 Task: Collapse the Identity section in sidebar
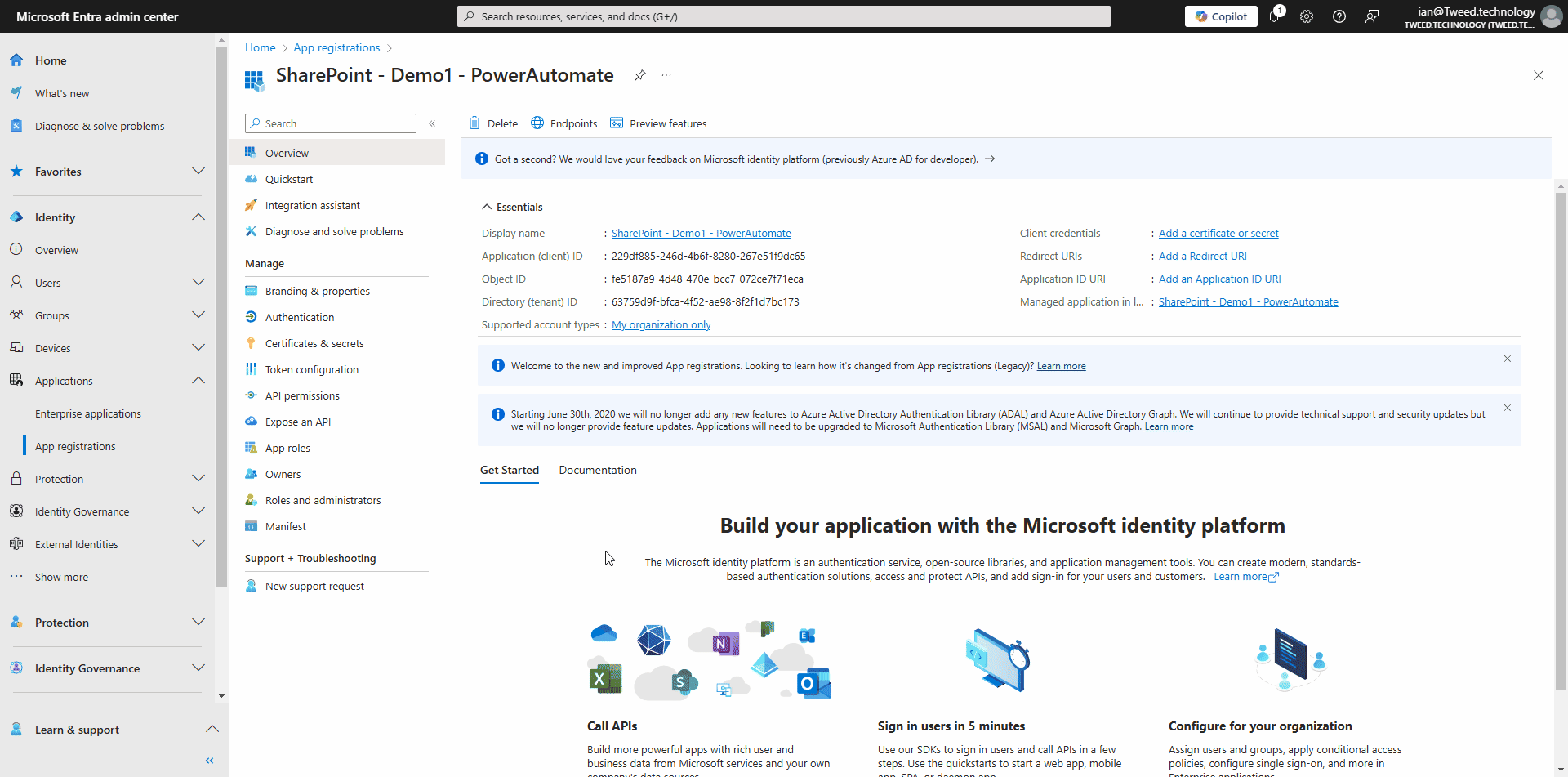tap(198, 217)
